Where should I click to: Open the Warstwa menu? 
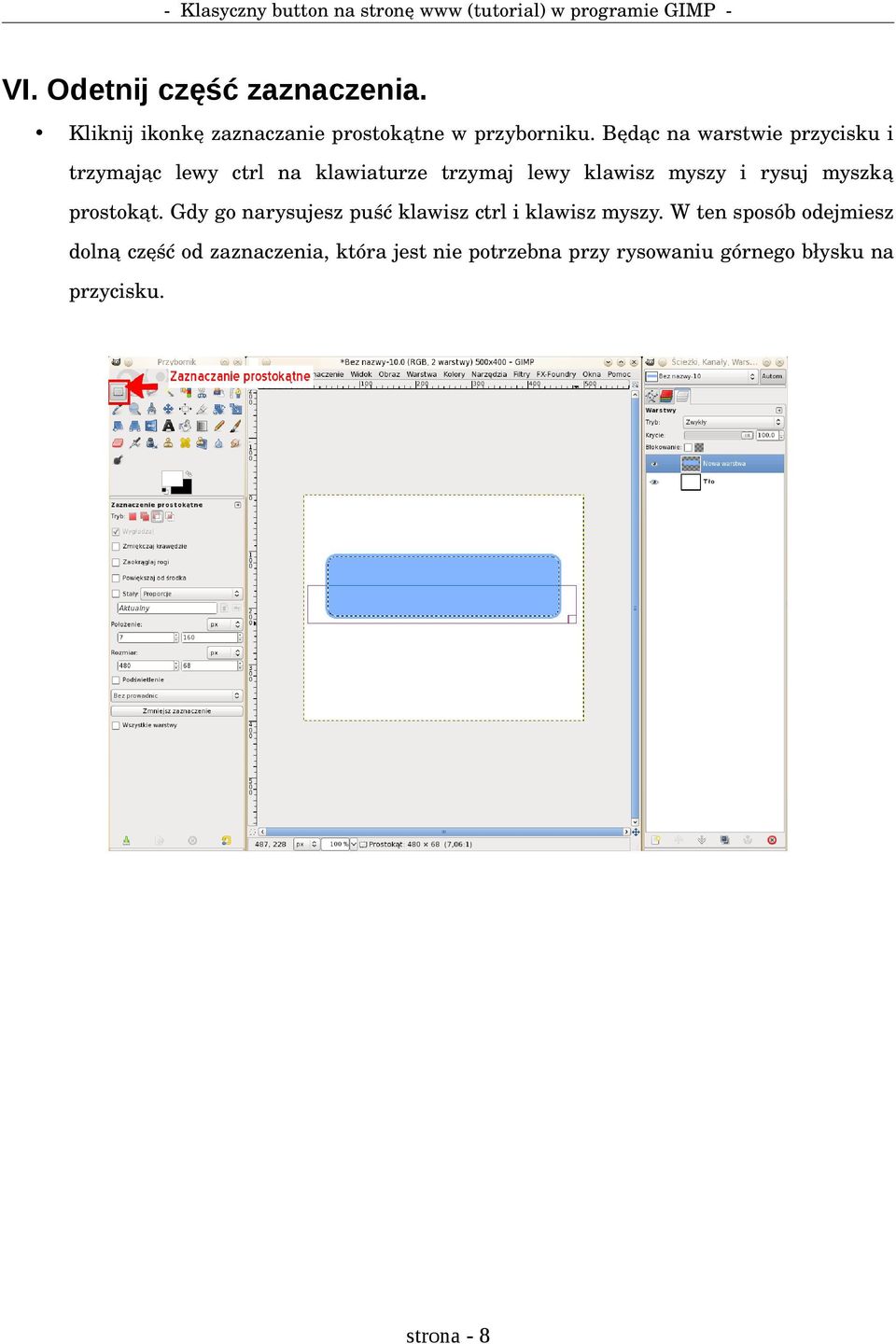pos(422,374)
